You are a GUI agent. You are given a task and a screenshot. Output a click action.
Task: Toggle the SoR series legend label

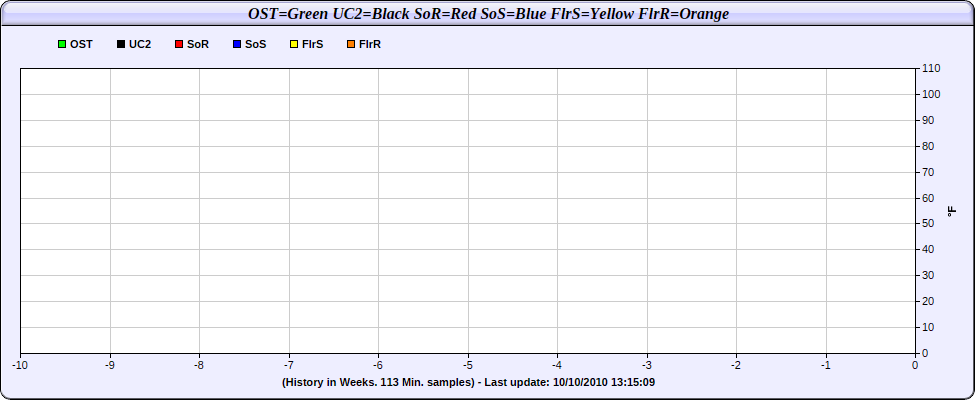(197, 45)
